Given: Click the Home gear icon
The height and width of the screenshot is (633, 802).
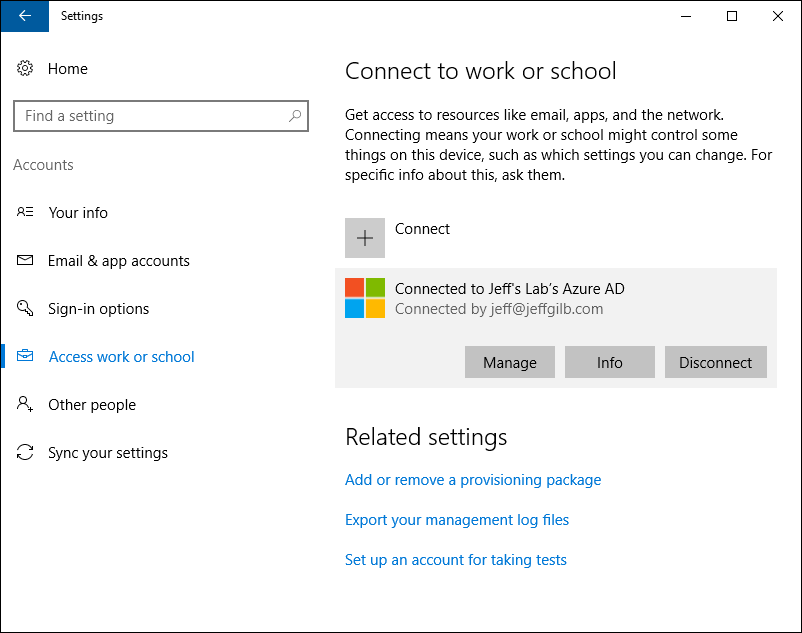Looking at the screenshot, I should click(25, 68).
